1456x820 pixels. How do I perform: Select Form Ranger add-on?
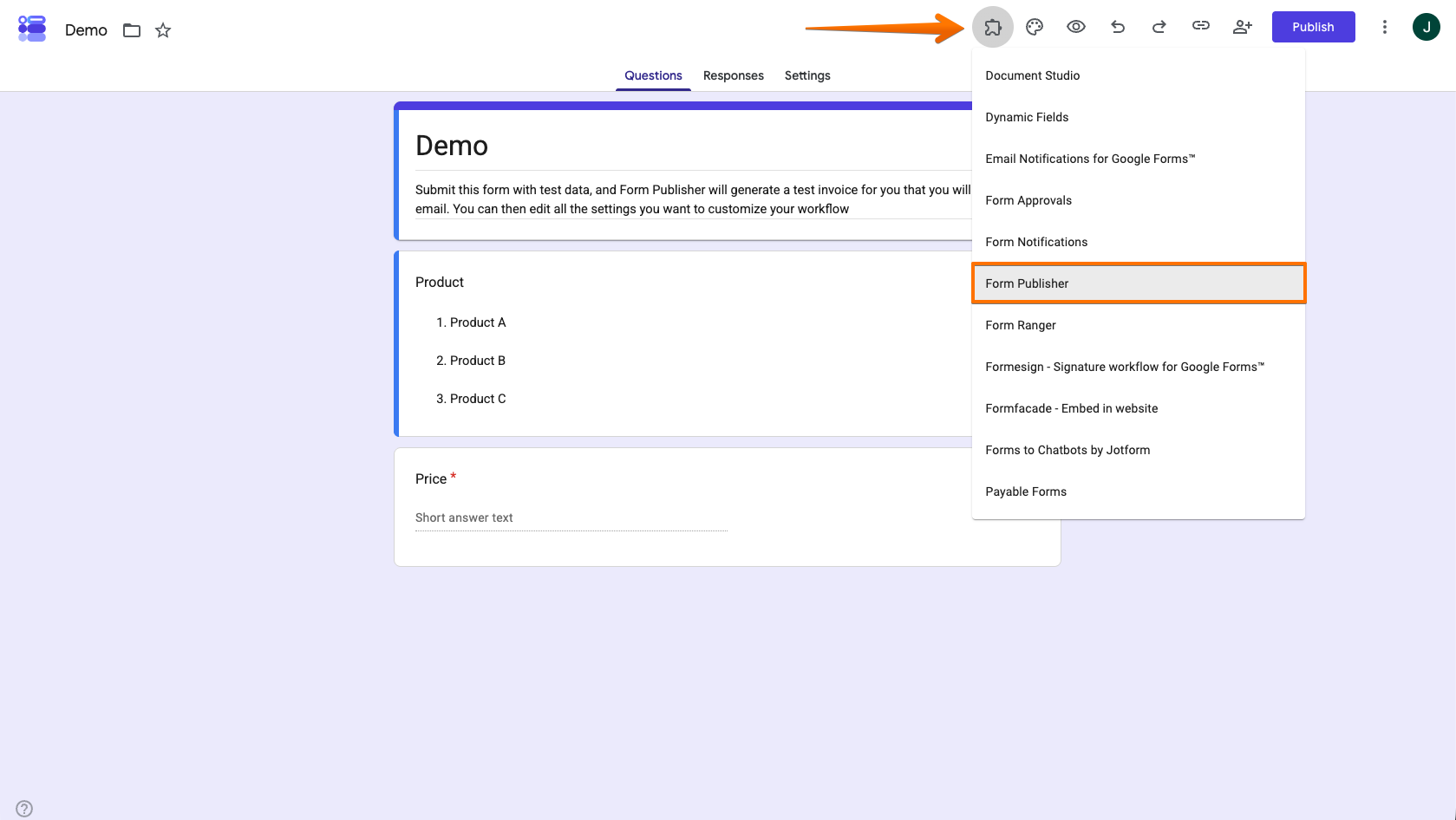(1139, 325)
